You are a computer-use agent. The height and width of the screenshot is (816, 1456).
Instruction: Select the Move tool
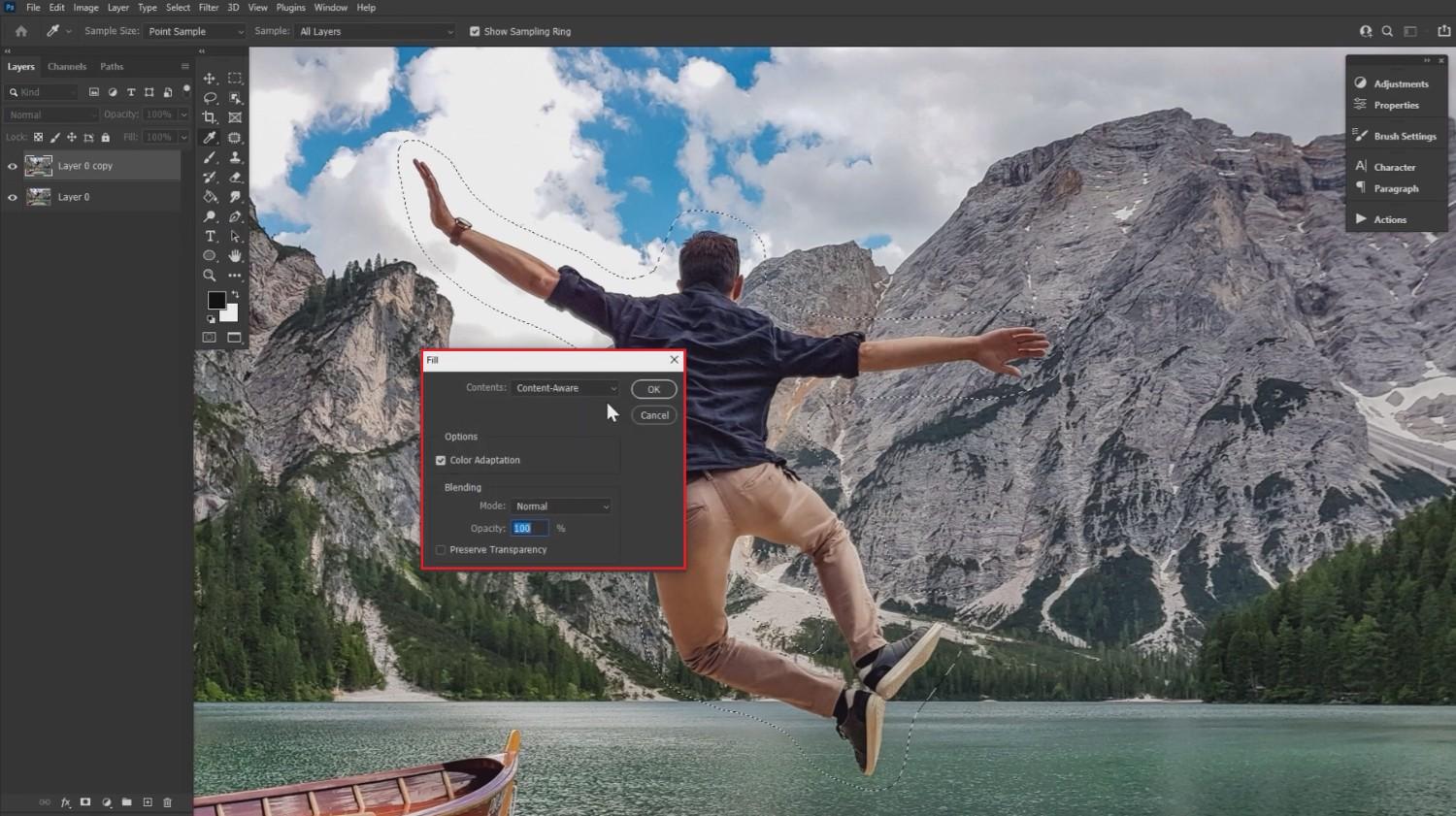pos(210,78)
